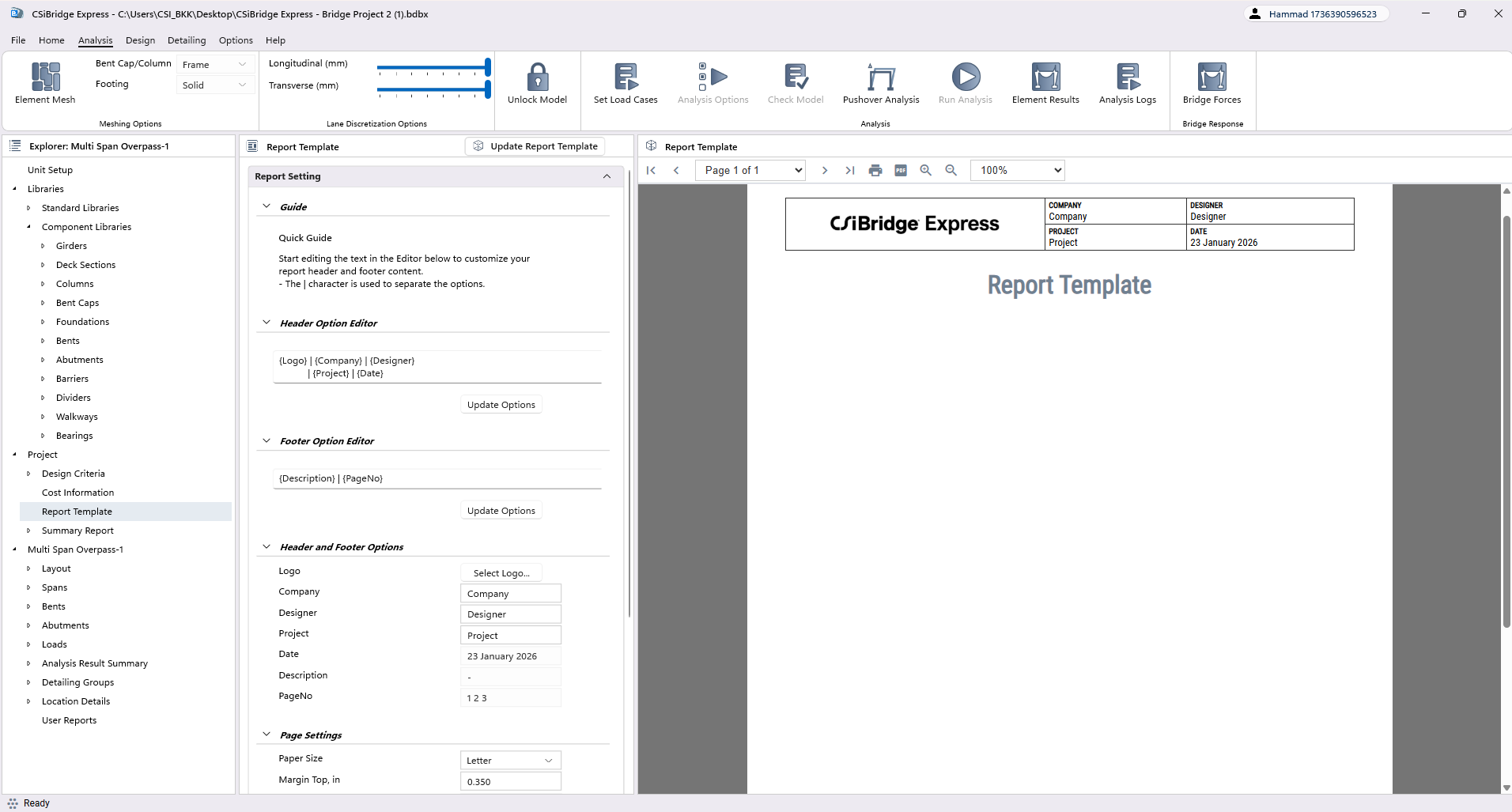Image resolution: width=1512 pixels, height=812 pixels.
Task: Click Update Report Template
Action: pos(535,146)
